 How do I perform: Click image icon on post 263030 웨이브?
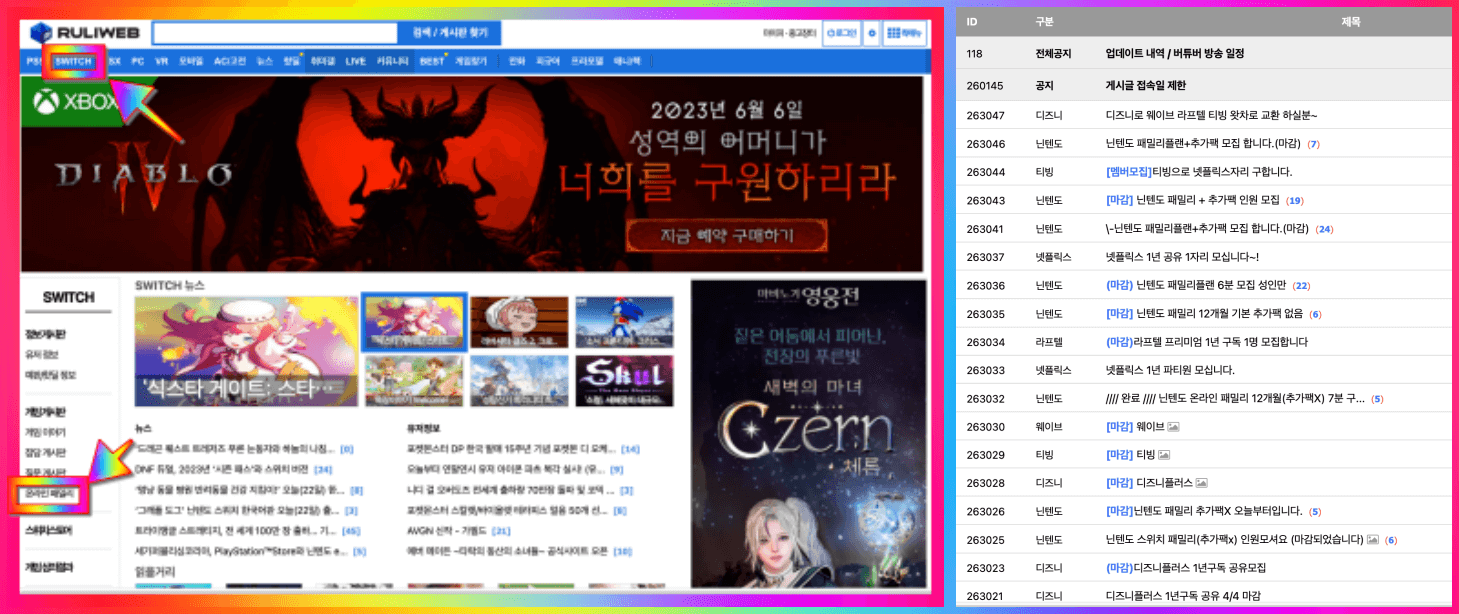tap(1174, 427)
